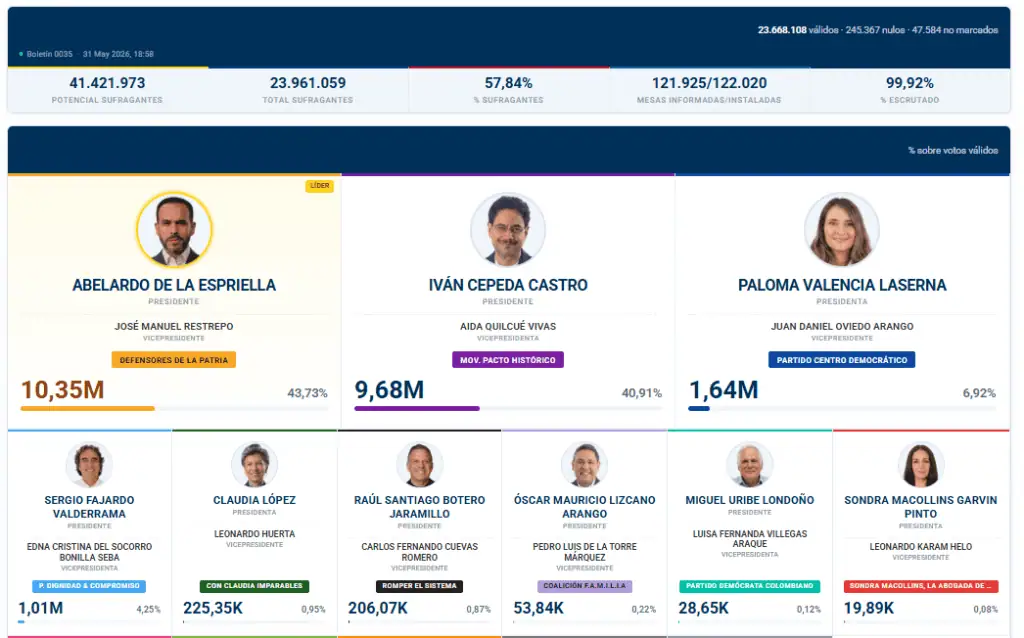Viewport: 1024px width, 638px height.
Task: Click the MIGUEL URIBE LONDOÑO name
Action: point(750,500)
